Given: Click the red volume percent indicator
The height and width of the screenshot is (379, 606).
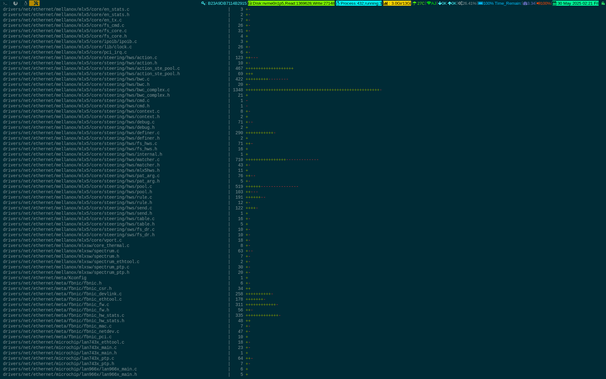Looking at the screenshot, I should click(544, 3).
